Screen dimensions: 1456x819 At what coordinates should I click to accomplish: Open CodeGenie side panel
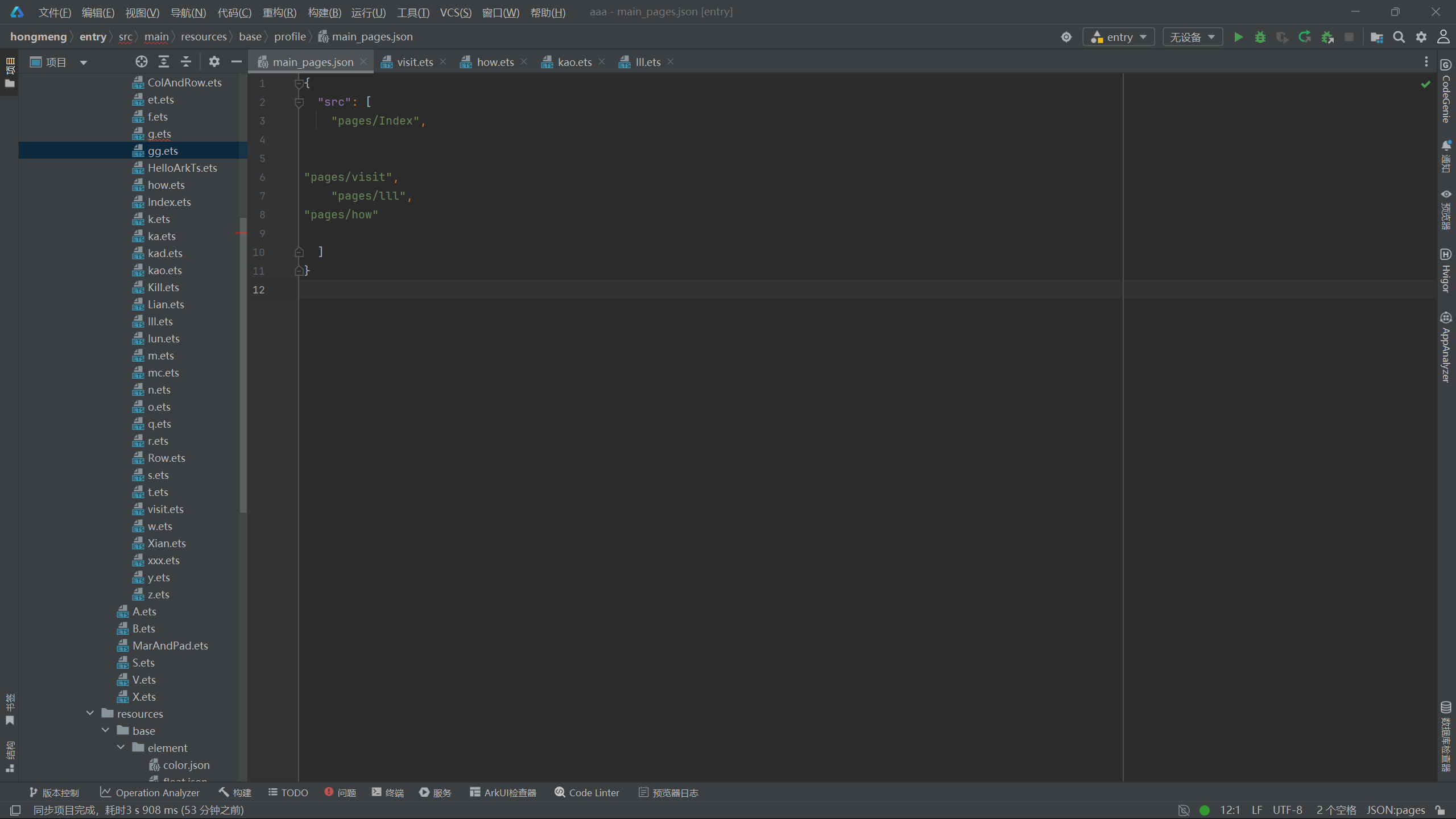pyautogui.click(x=1446, y=91)
